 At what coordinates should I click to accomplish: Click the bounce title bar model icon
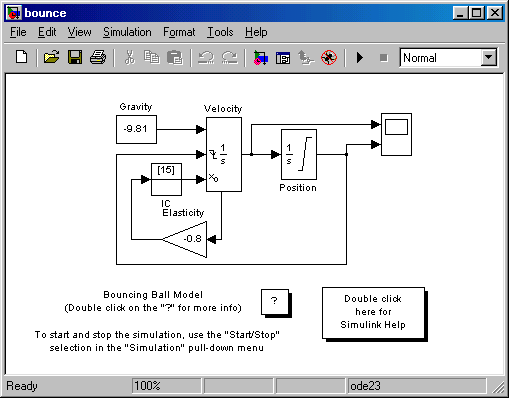(14, 13)
